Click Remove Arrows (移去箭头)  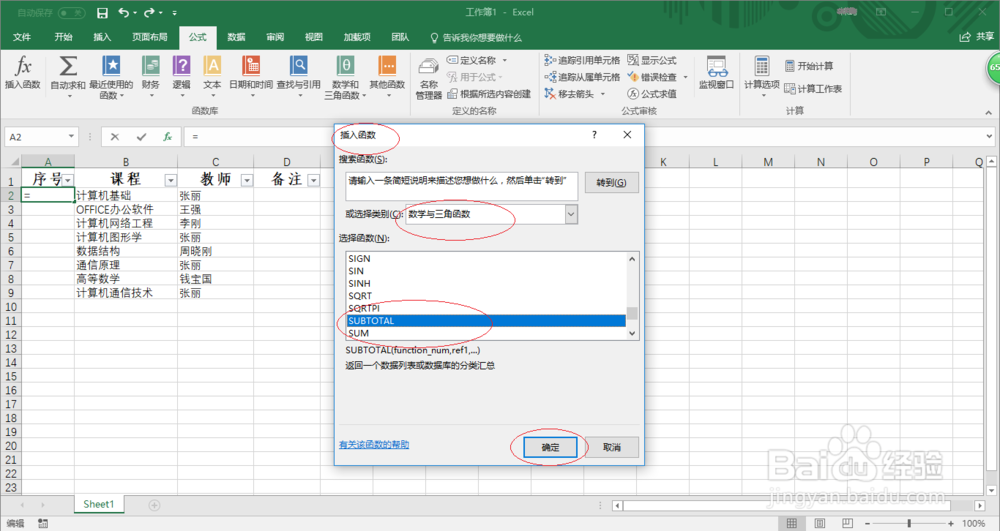coord(570,94)
